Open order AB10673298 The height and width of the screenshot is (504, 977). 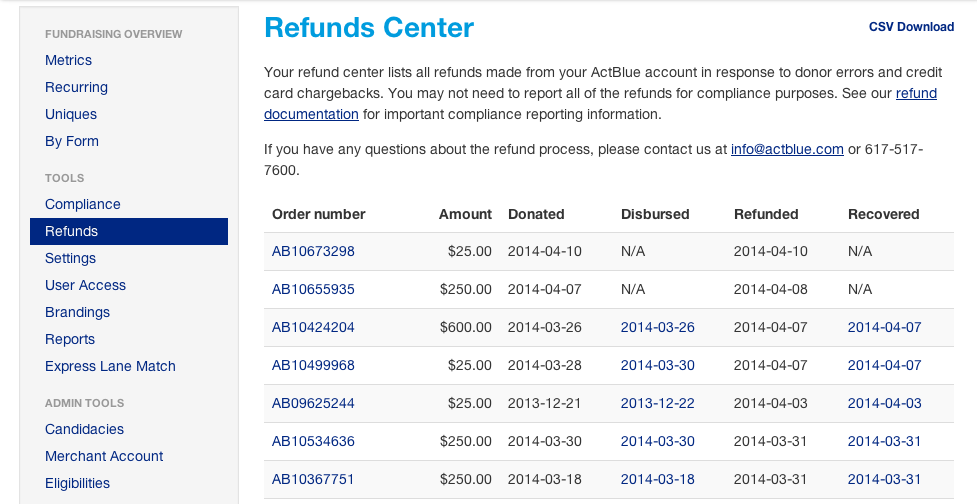click(x=313, y=252)
